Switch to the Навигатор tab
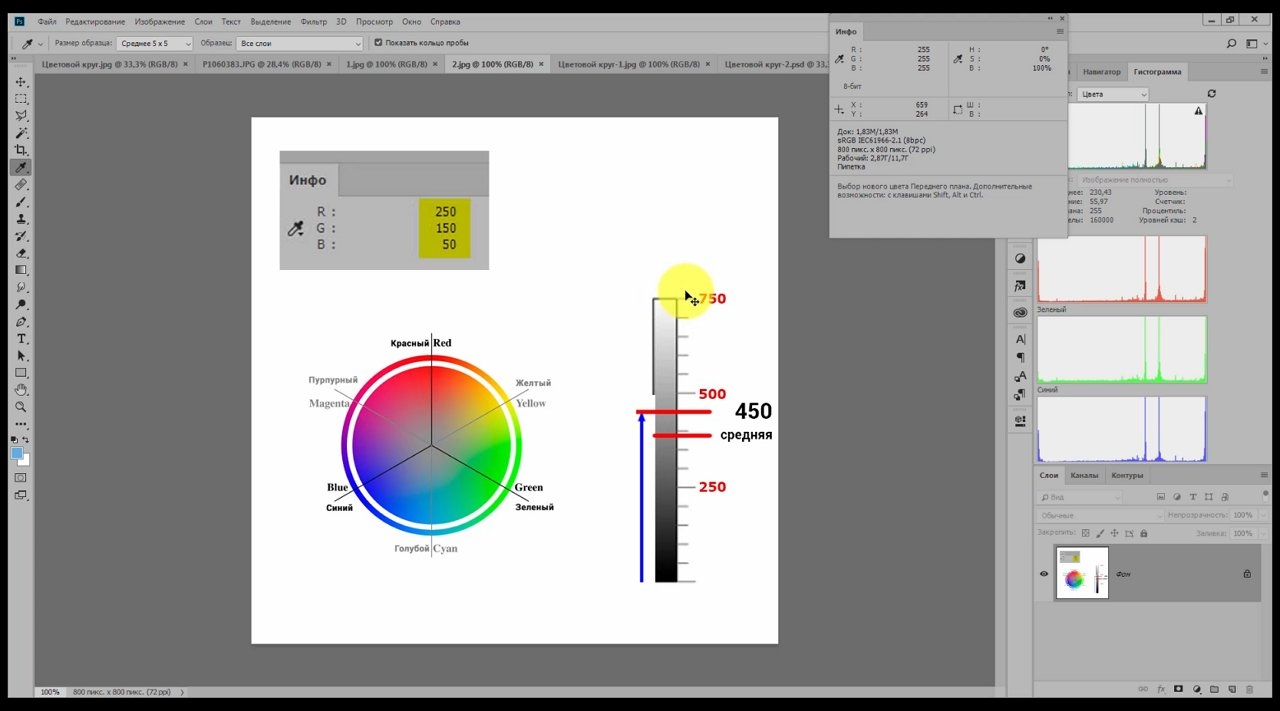The width and height of the screenshot is (1280, 711). coord(1101,72)
